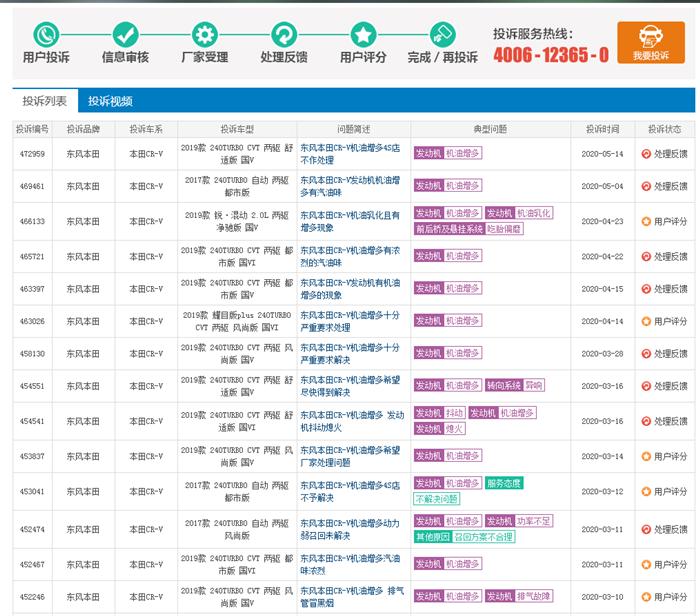
Task: Click the 用户评分 status icon for complaint 463026
Action: click(x=646, y=321)
